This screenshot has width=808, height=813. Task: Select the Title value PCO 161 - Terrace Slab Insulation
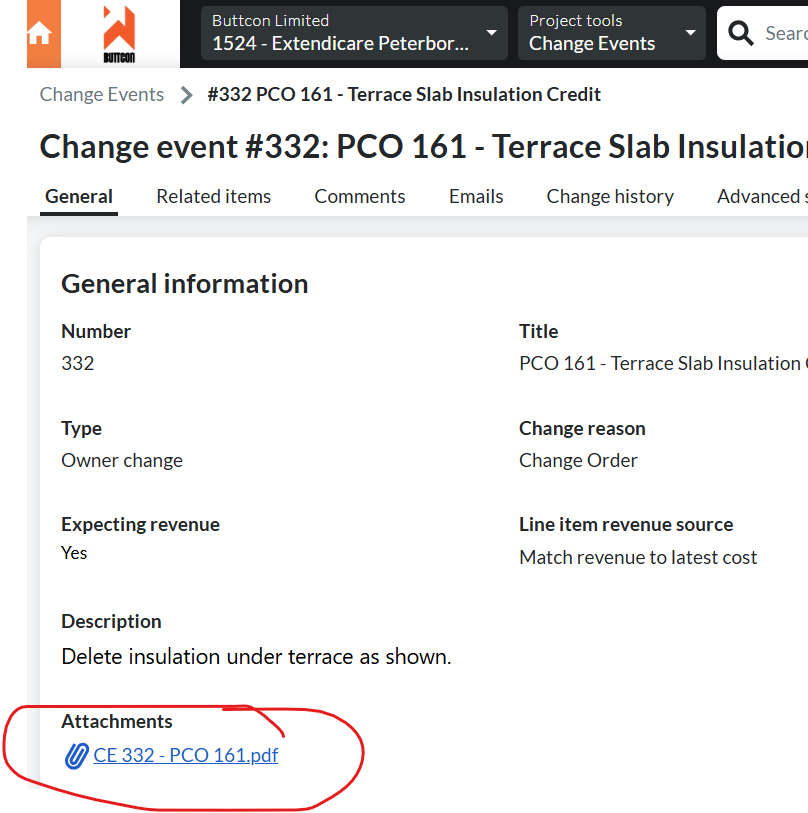pos(663,363)
